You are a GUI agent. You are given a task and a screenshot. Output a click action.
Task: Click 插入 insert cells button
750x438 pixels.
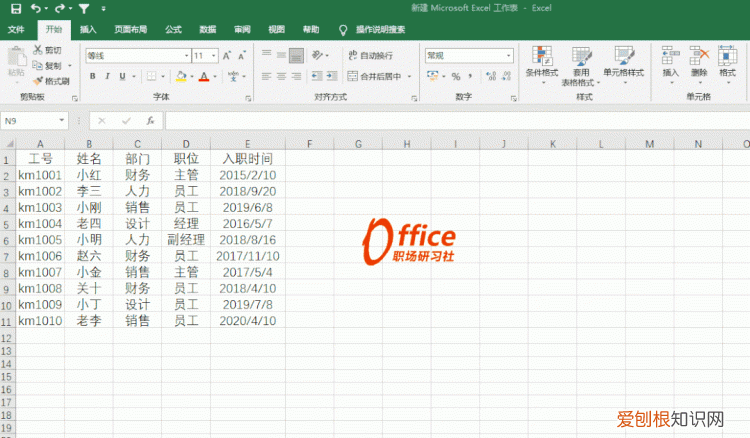[671, 66]
